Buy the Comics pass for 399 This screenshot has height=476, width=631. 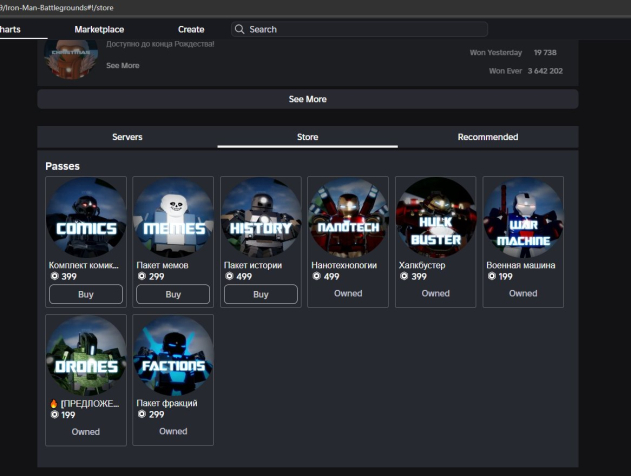(86, 294)
